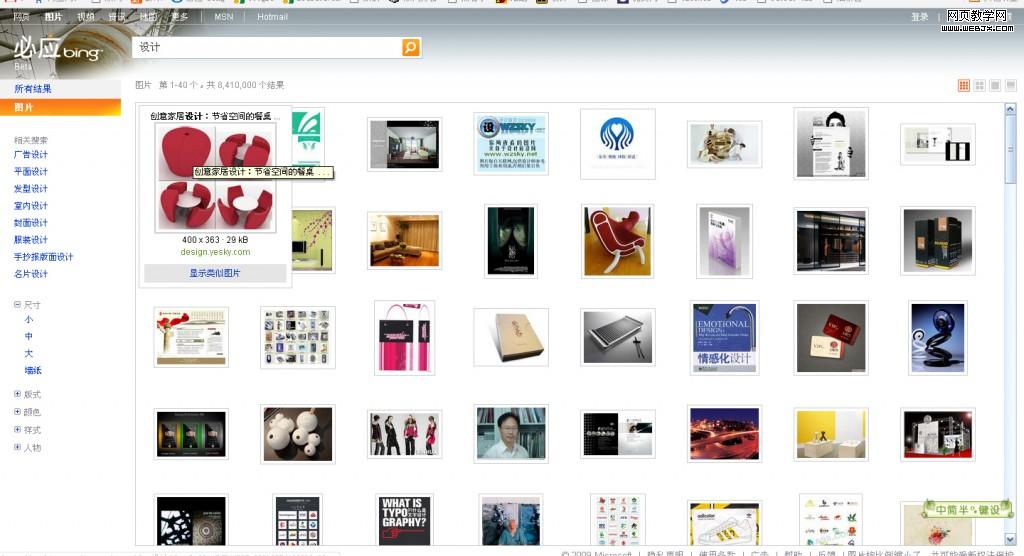Select 所有结果 in the left sidebar
Image resolution: width=1024 pixels, height=556 pixels.
point(33,89)
